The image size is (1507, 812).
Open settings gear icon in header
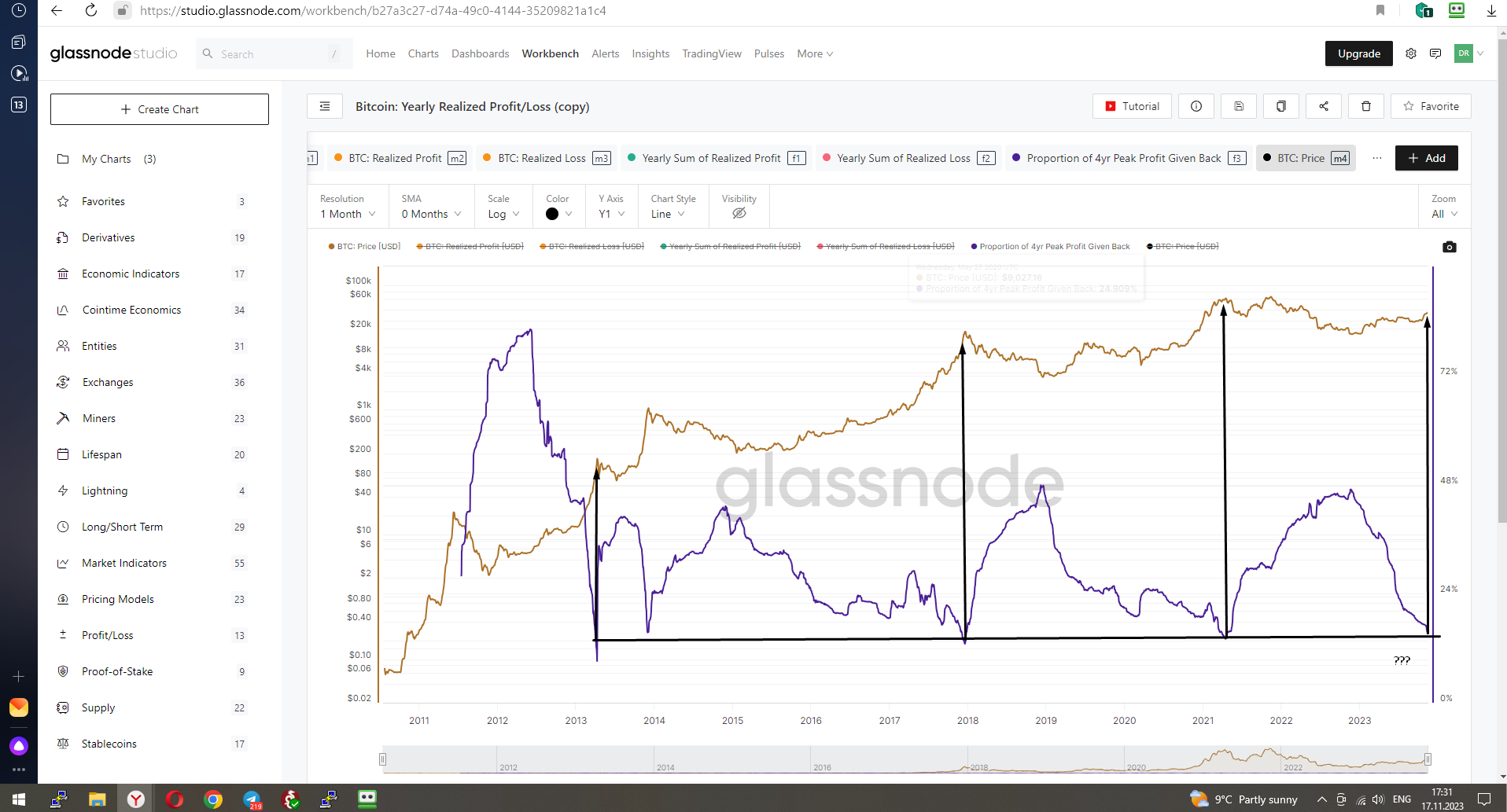(x=1411, y=53)
